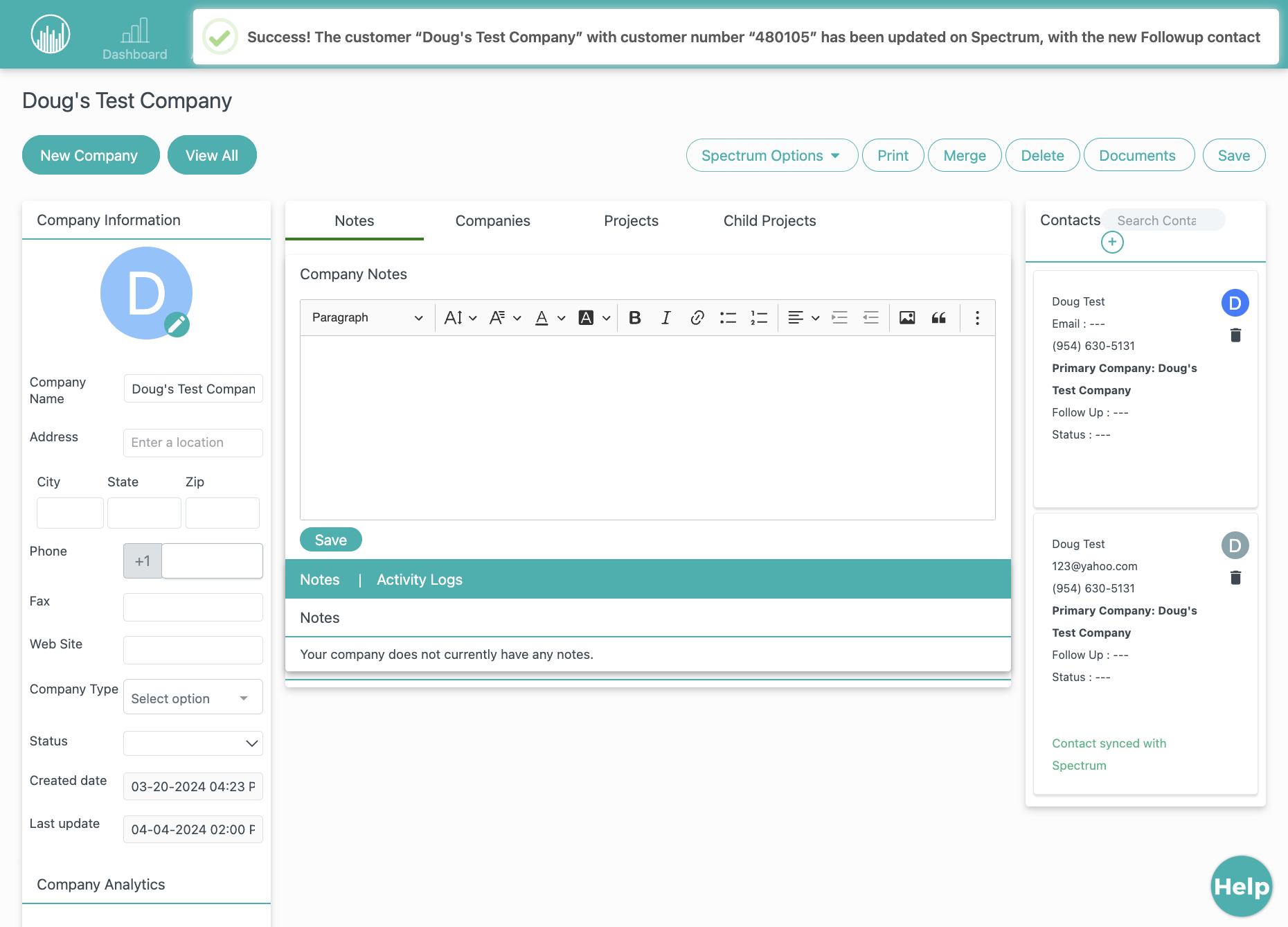Image resolution: width=1288 pixels, height=927 pixels.
Task: Open the font background color picker
Action: click(x=594, y=317)
